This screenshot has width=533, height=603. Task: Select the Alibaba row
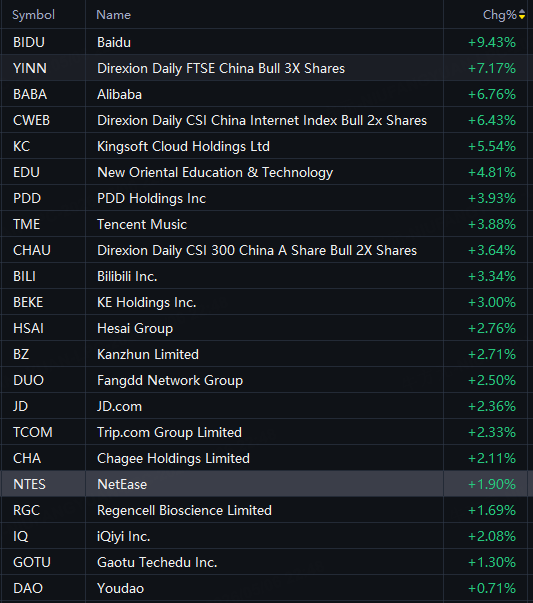coord(264,94)
